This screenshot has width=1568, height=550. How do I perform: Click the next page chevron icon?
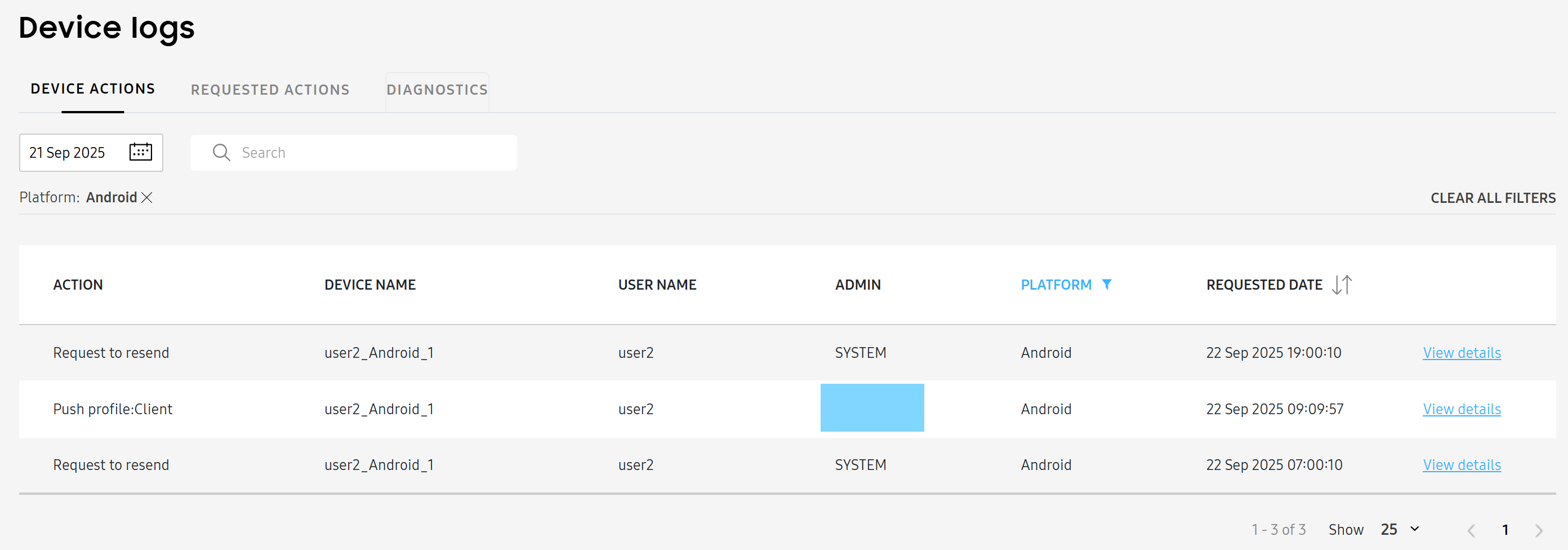pos(1539,529)
